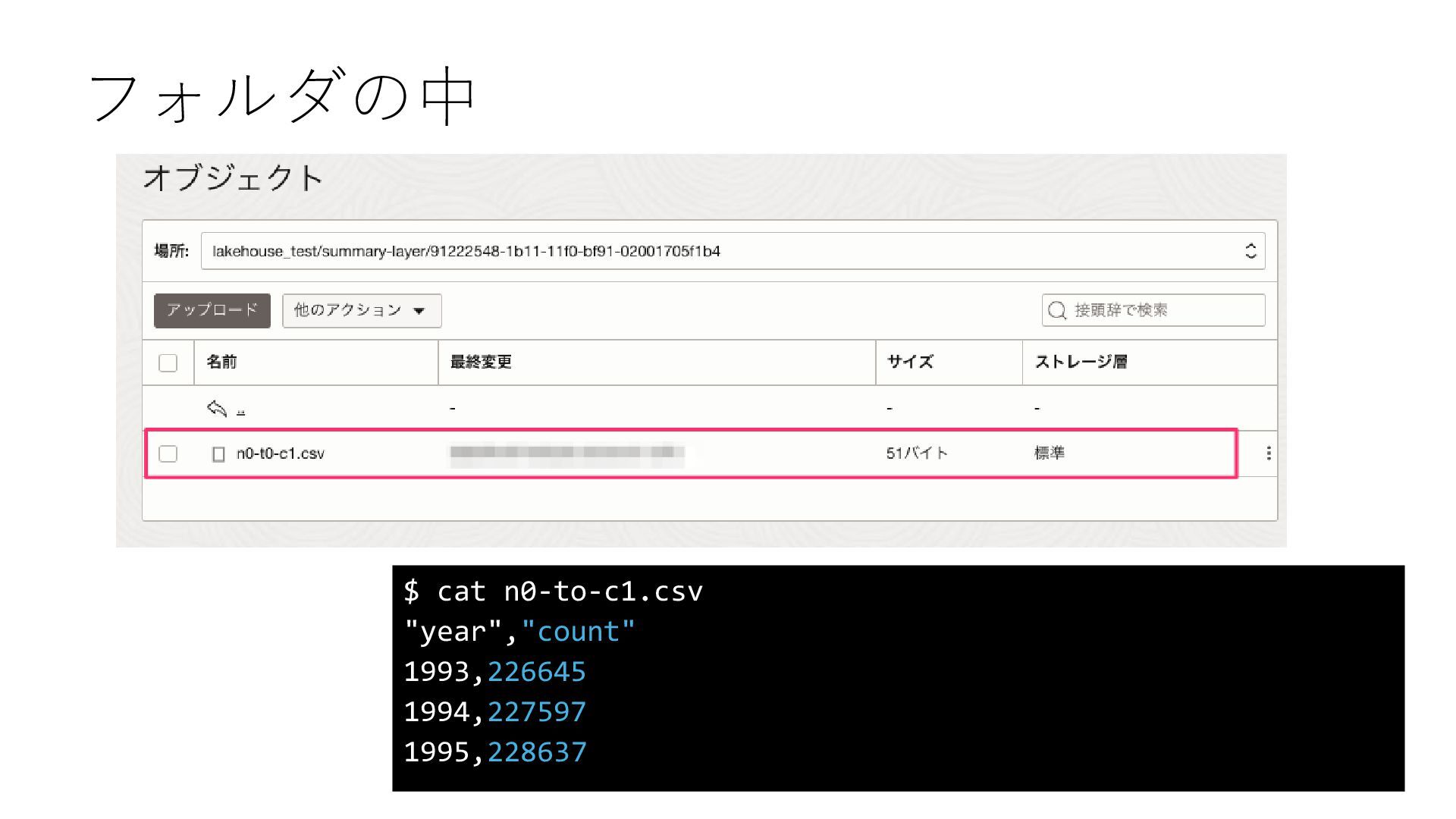The height and width of the screenshot is (819, 1456).
Task: Click the back arrow parent folder icon
Action: pos(217,409)
